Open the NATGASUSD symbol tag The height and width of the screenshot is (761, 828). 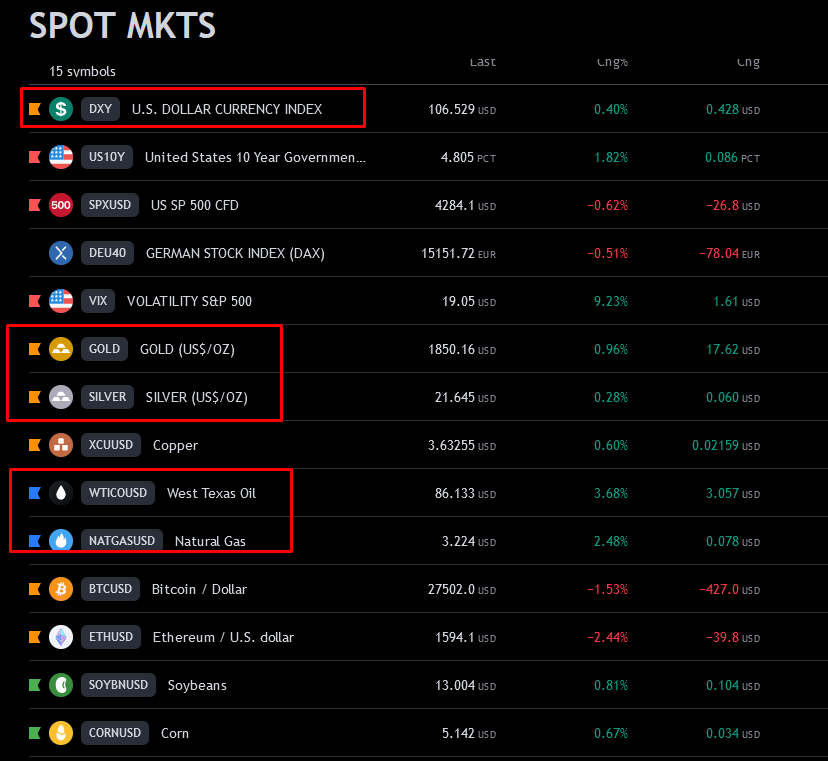[122, 541]
